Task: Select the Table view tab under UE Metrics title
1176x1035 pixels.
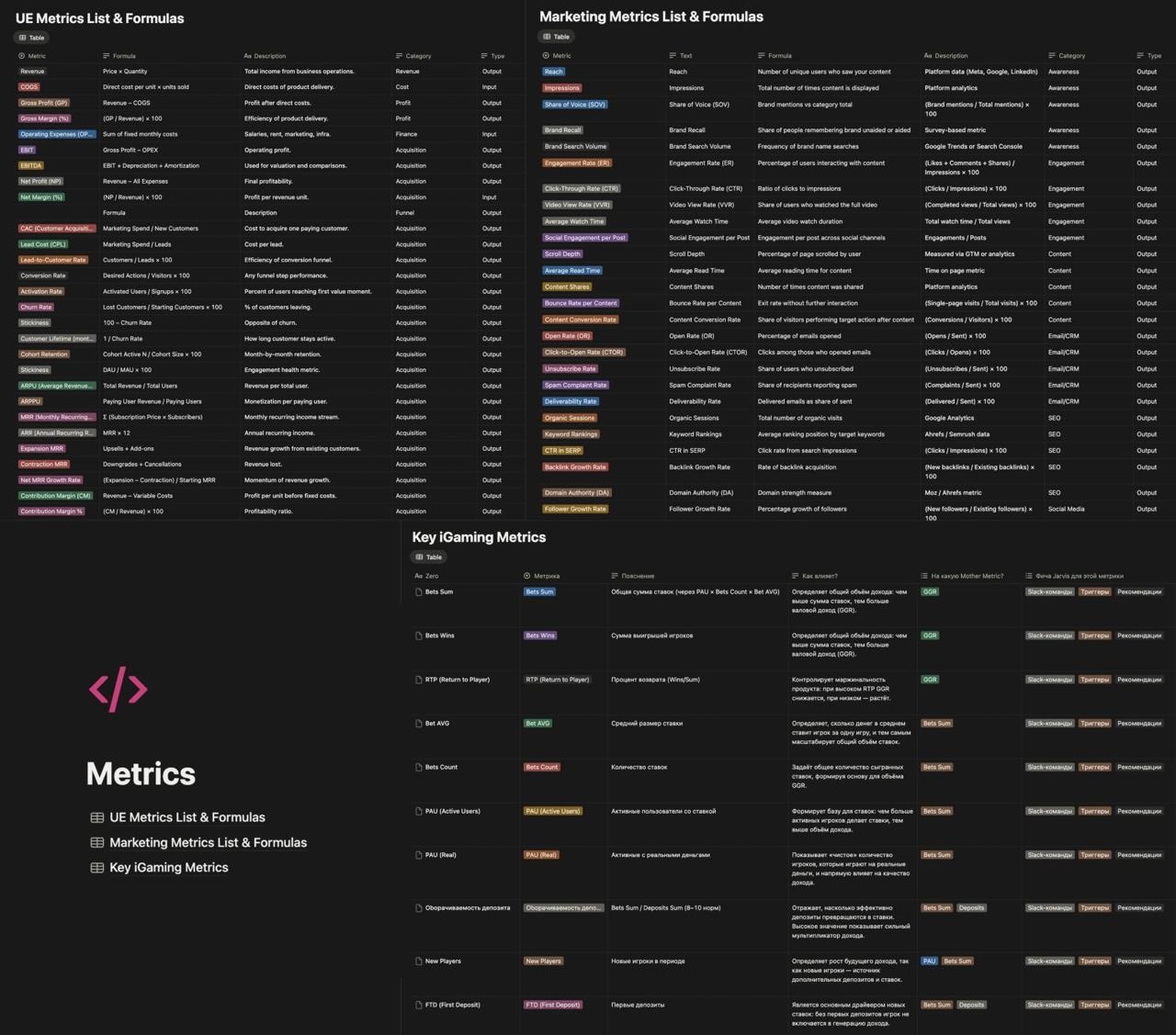Action: 31,38
